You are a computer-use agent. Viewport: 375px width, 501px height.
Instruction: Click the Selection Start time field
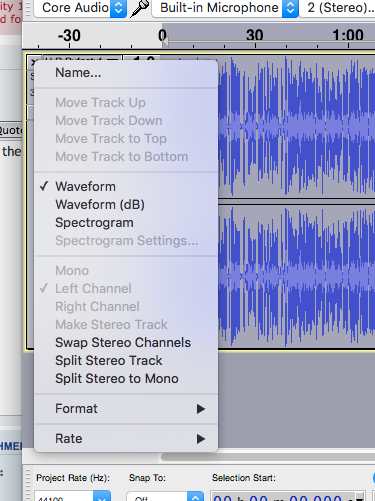click(288, 496)
